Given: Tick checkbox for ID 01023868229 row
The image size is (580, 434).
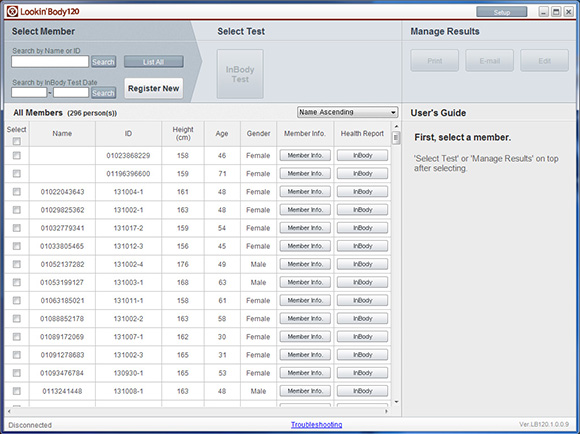Looking at the screenshot, I should point(16,155).
